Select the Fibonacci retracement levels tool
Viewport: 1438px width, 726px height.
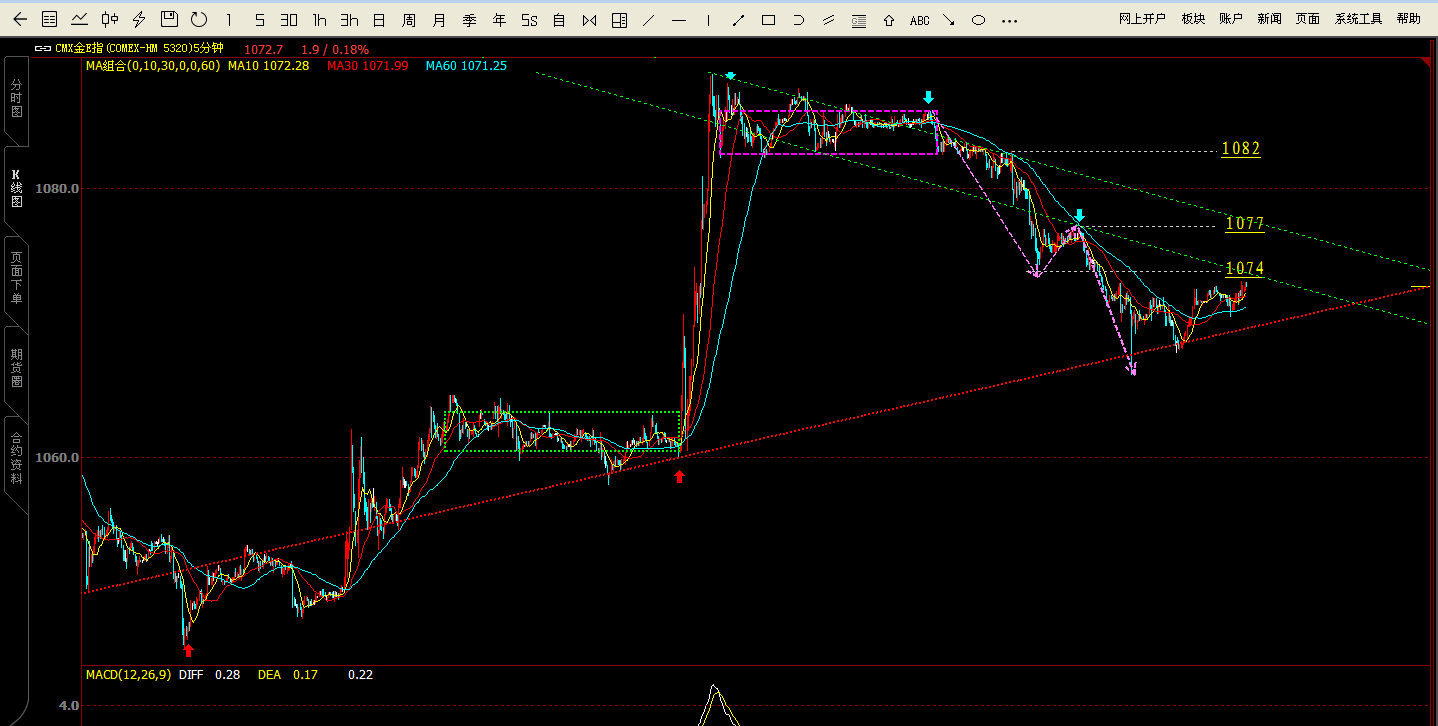pyautogui.click(x=859, y=19)
